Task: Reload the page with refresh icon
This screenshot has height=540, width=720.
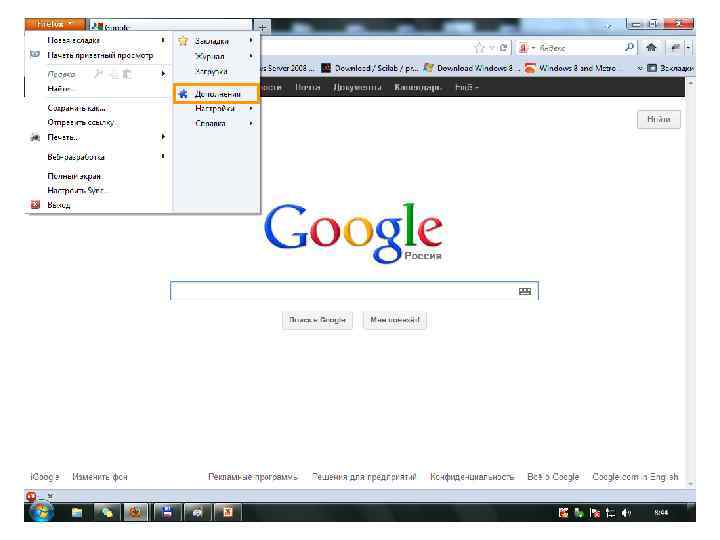Action: point(504,48)
